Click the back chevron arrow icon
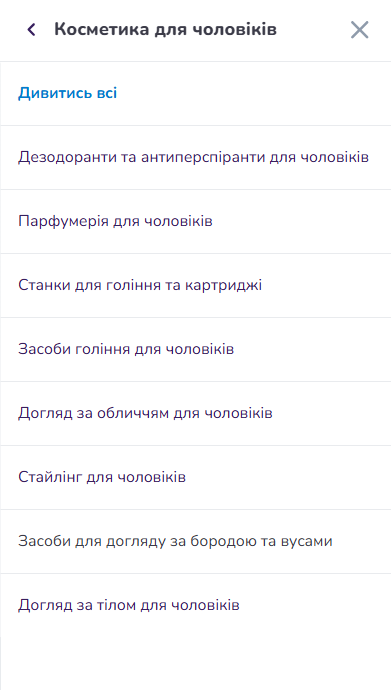Screen dimensions: 391x690 [31, 30]
